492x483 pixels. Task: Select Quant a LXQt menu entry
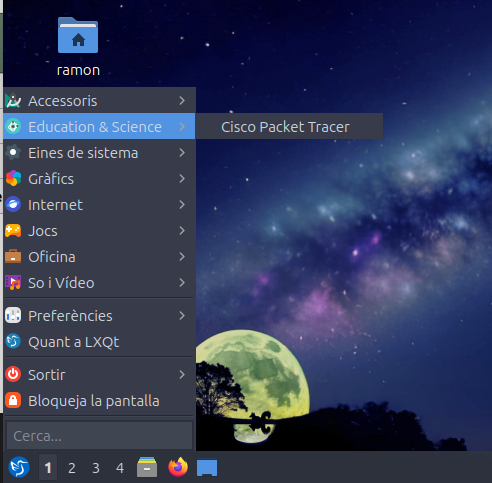tap(99, 341)
